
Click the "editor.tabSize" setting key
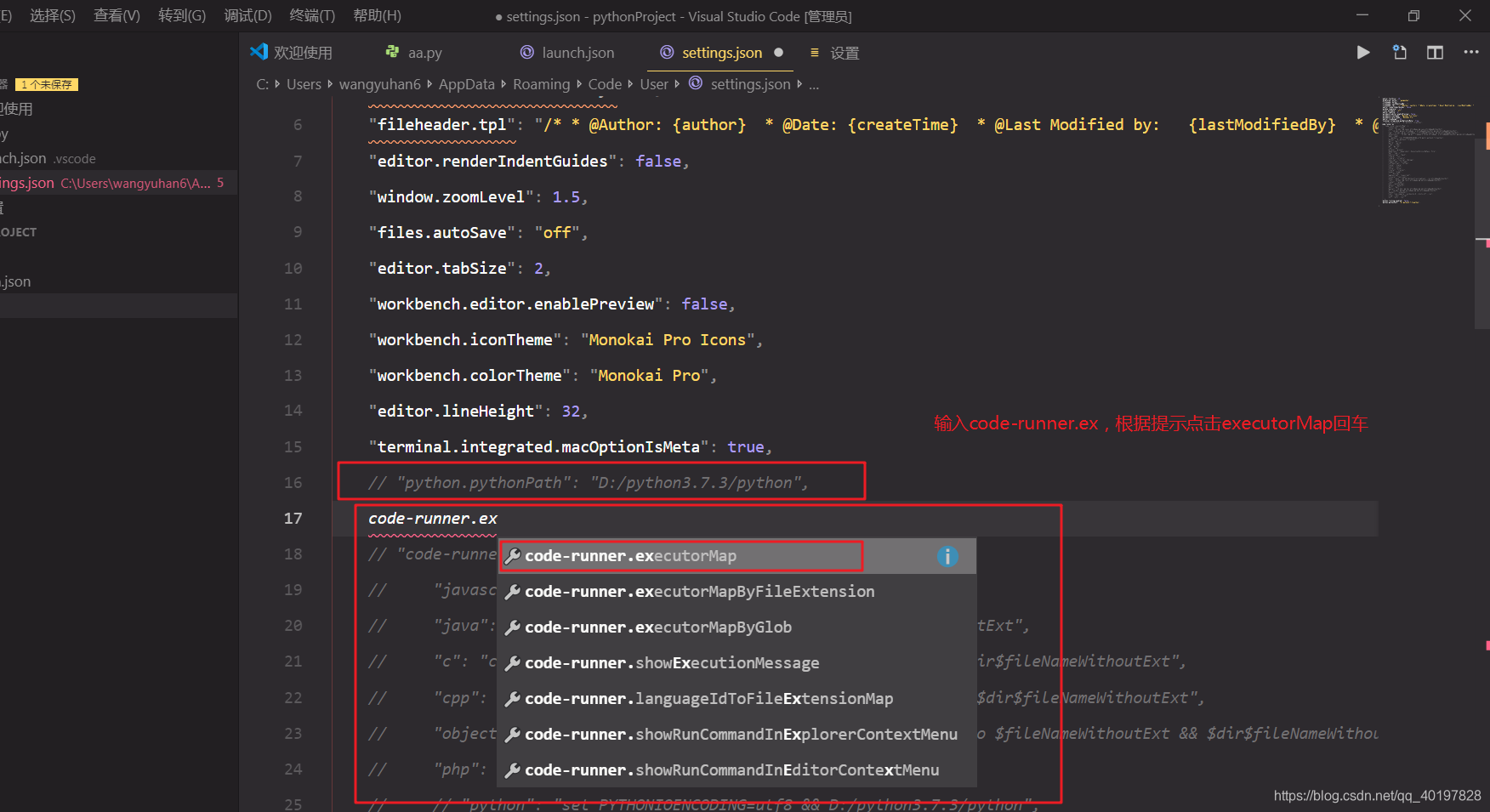[442, 269]
